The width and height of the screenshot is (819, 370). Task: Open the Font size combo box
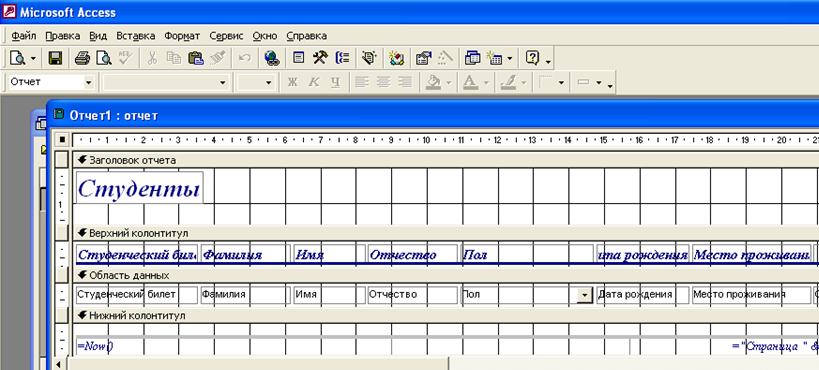pyautogui.click(x=255, y=82)
